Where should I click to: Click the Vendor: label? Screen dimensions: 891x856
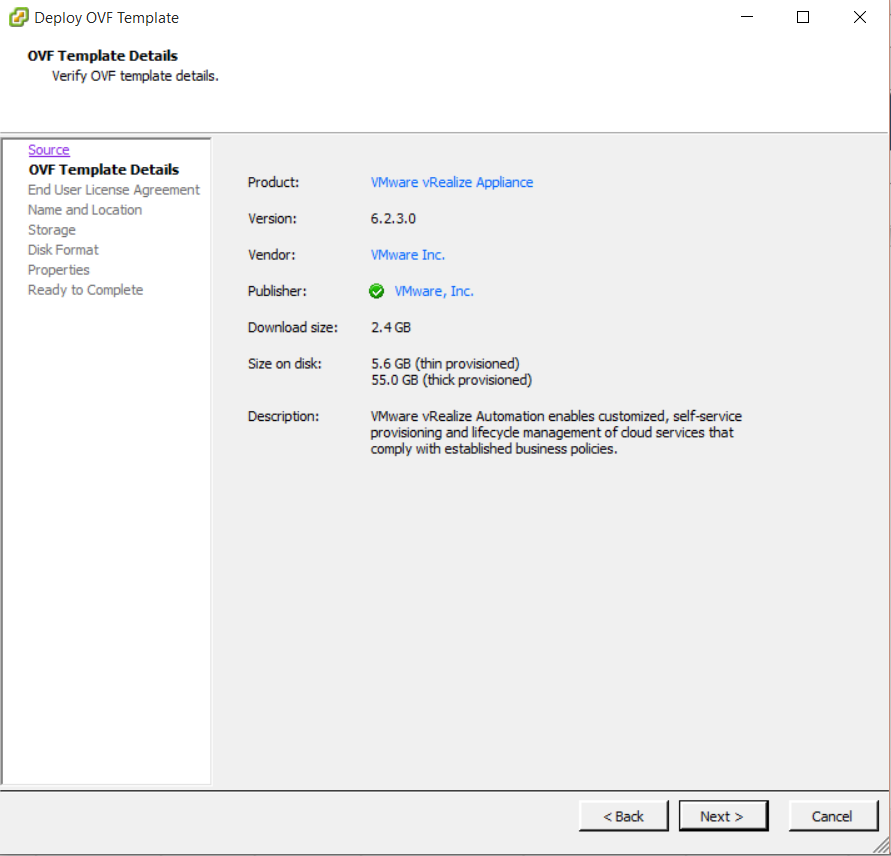272,255
